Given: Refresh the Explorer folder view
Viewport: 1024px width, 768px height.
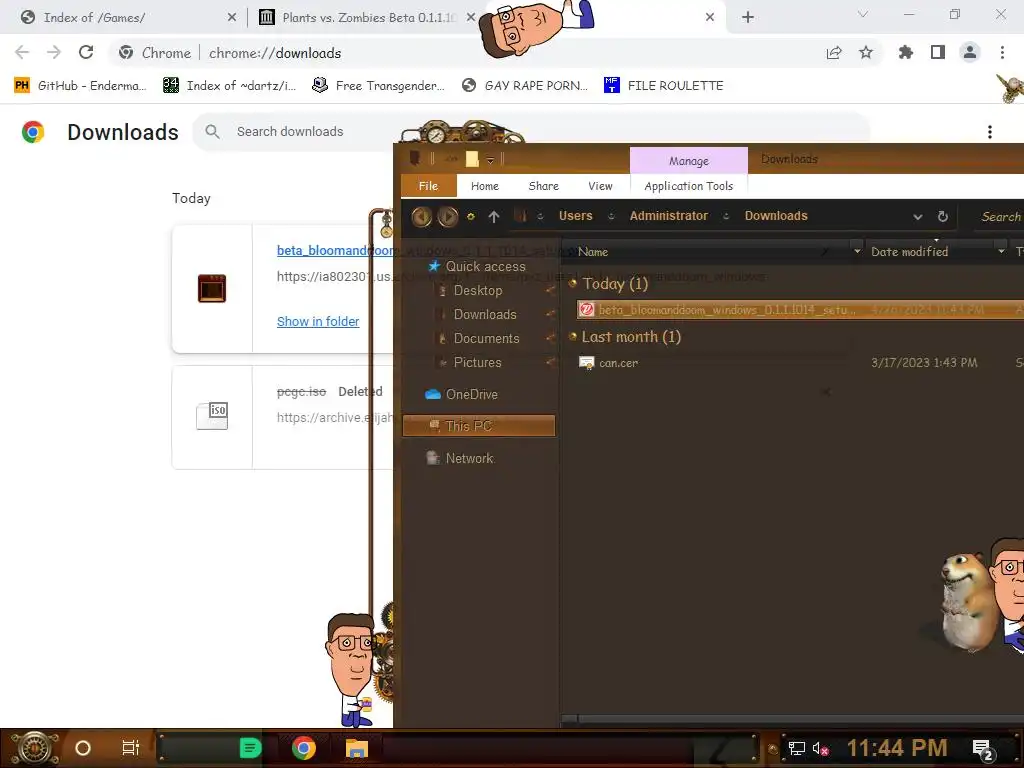Looking at the screenshot, I should click(942, 216).
